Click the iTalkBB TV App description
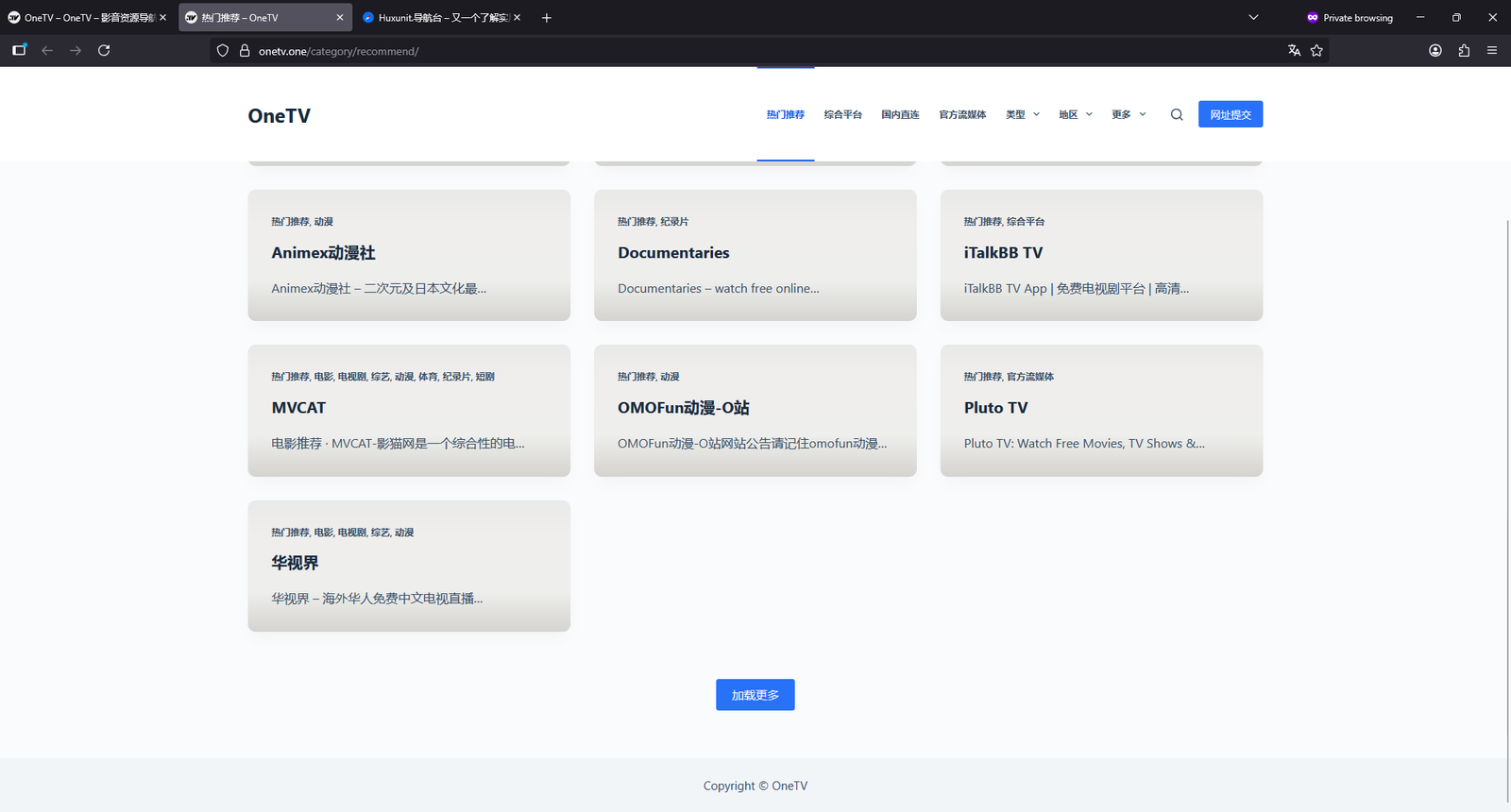The width and height of the screenshot is (1511, 812). (1077, 289)
